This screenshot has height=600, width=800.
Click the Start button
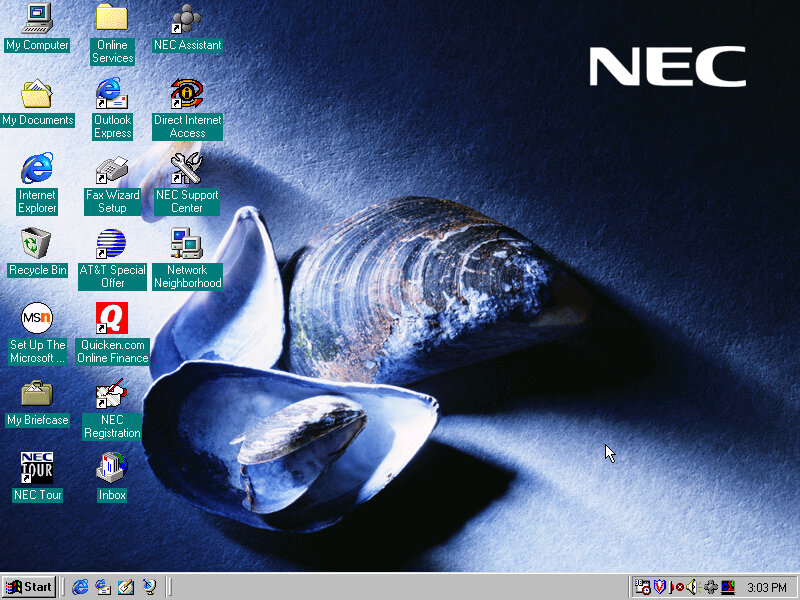click(29, 587)
